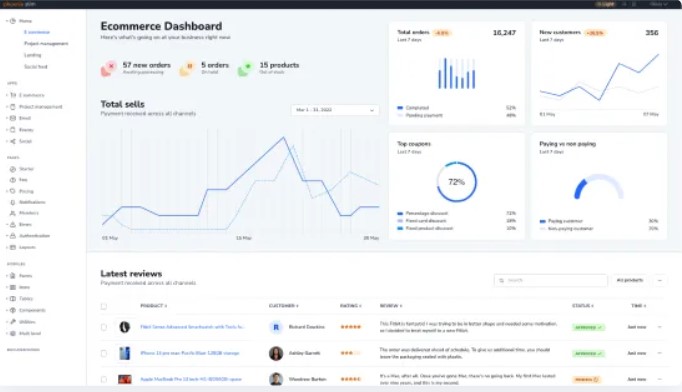
Task: Click the E-commerce cart icon under Apps
Action: coord(13,95)
